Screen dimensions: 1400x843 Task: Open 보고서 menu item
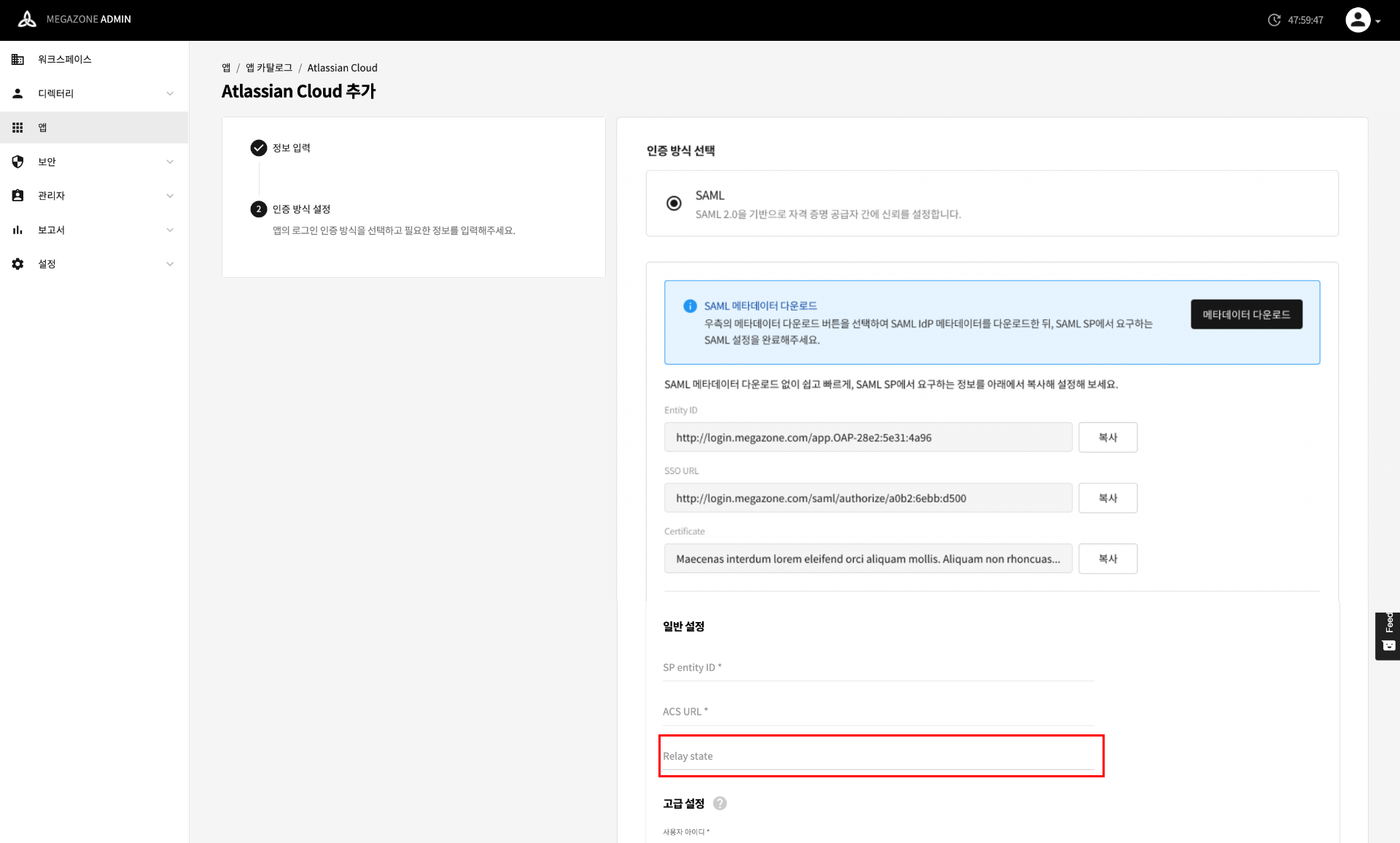[94, 230]
